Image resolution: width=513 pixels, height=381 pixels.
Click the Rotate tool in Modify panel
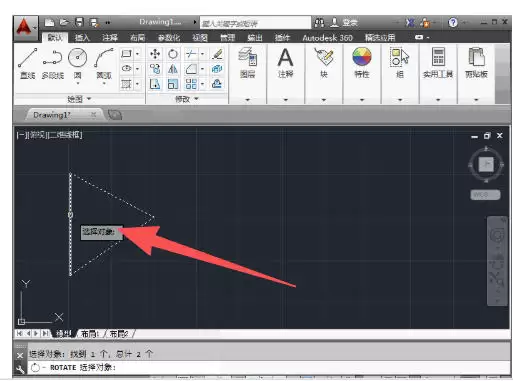(173, 54)
